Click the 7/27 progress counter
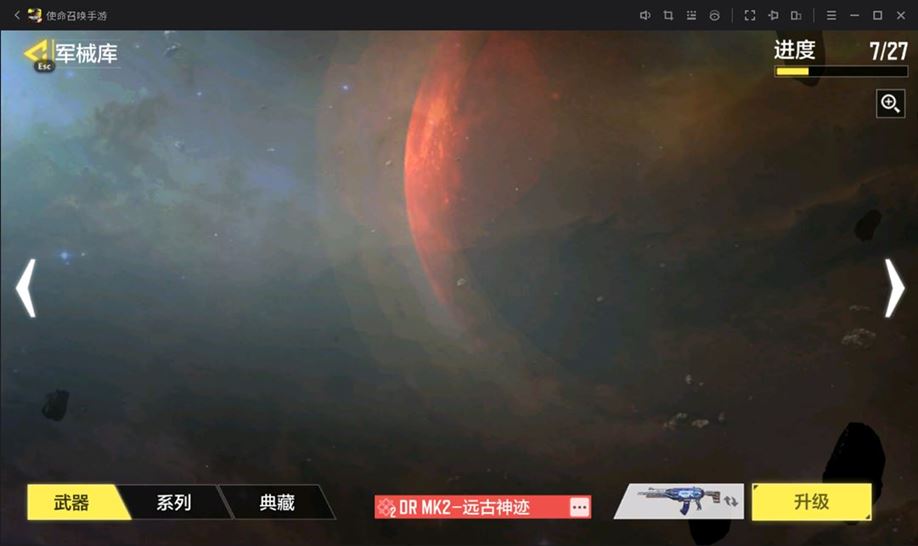The width and height of the screenshot is (918, 546). pos(888,51)
